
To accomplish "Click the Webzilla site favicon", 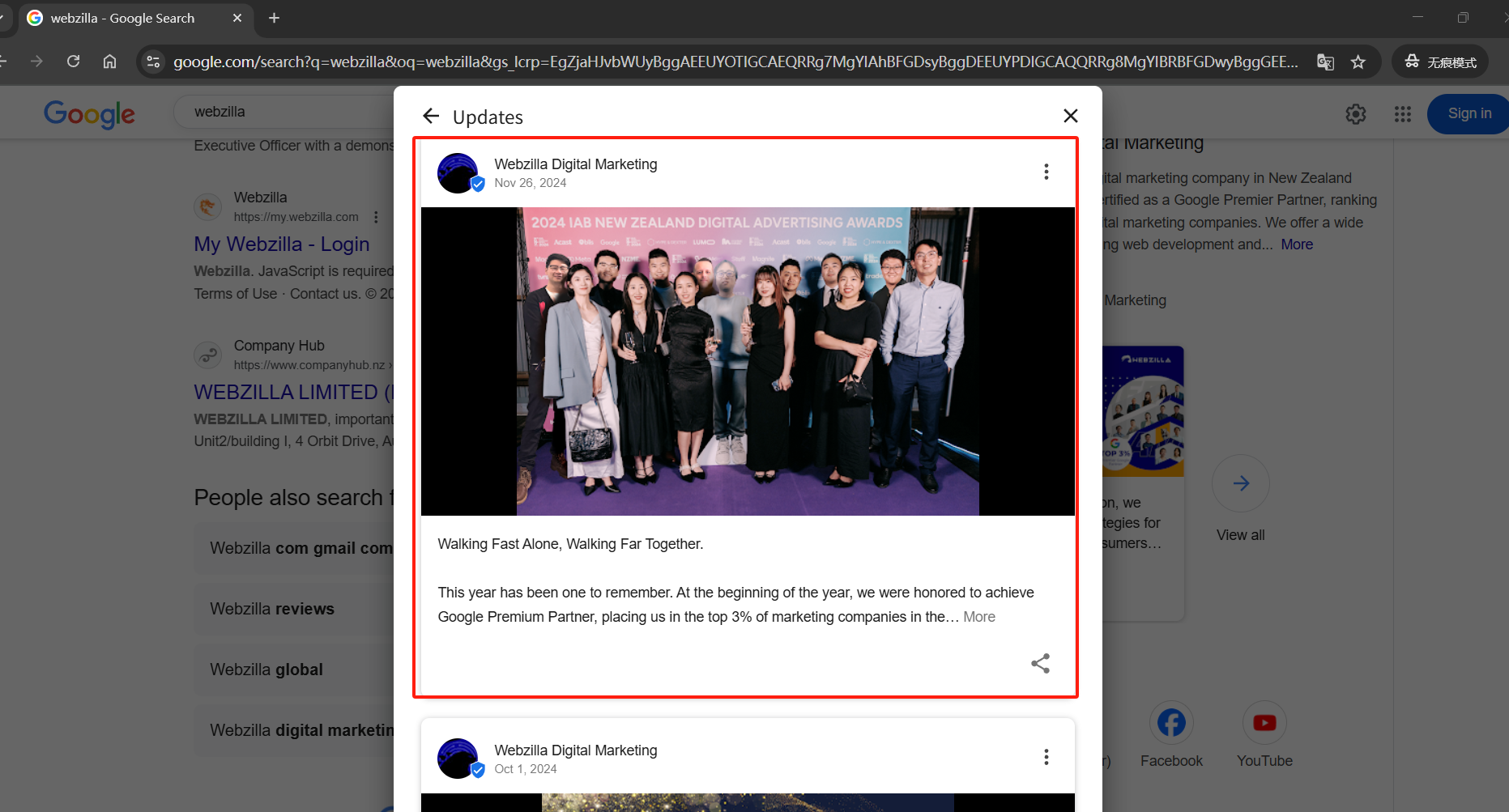I will click(208, 206).
